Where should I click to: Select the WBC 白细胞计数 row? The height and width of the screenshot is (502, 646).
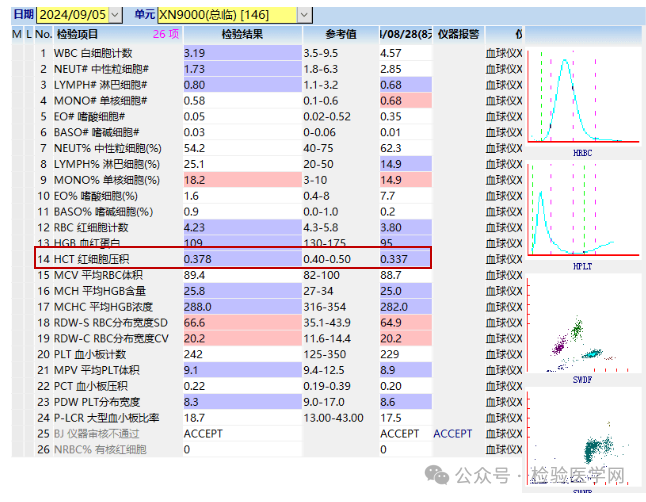coord(268,53)
